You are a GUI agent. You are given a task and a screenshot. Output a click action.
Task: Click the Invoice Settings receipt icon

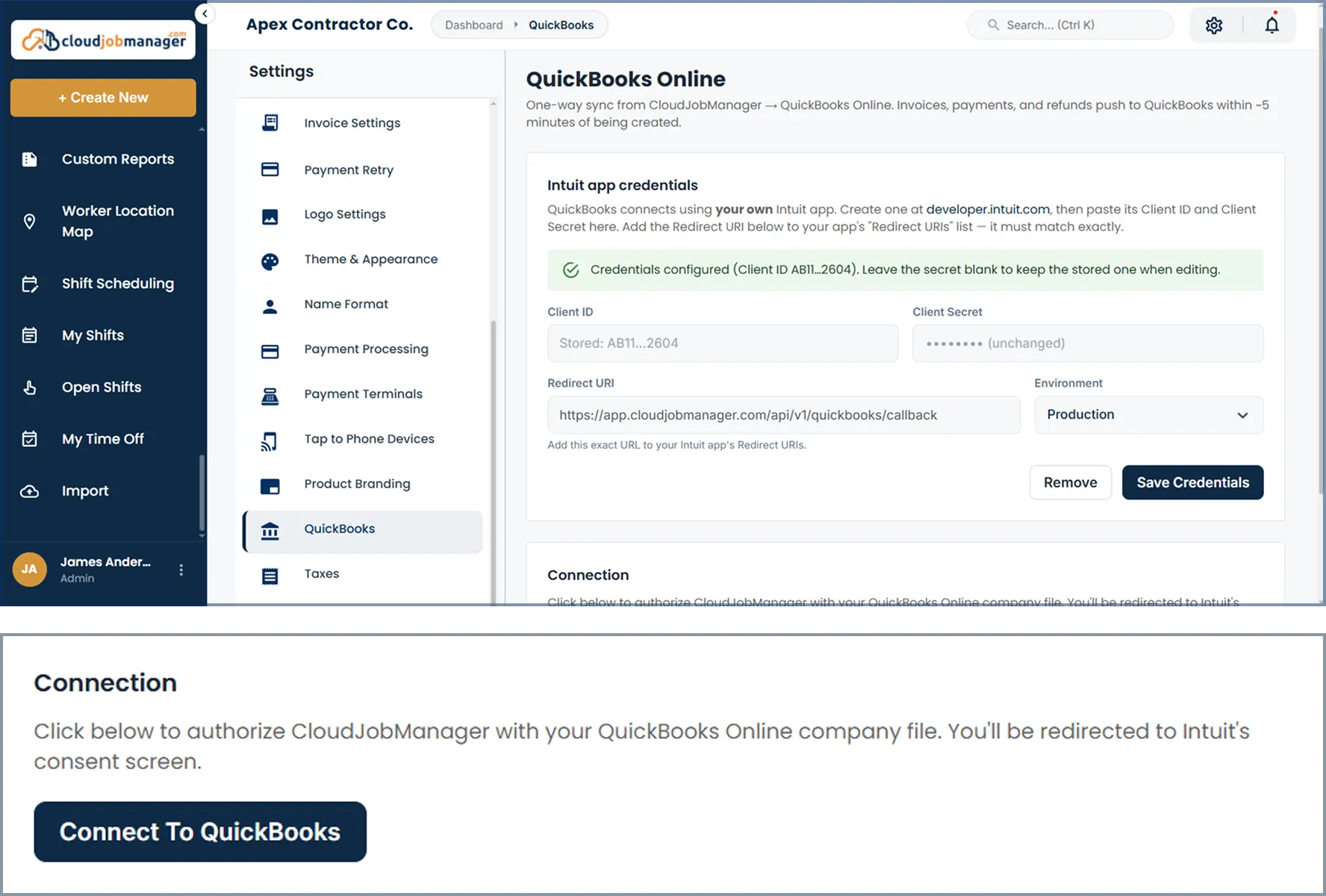coord(270,122)
